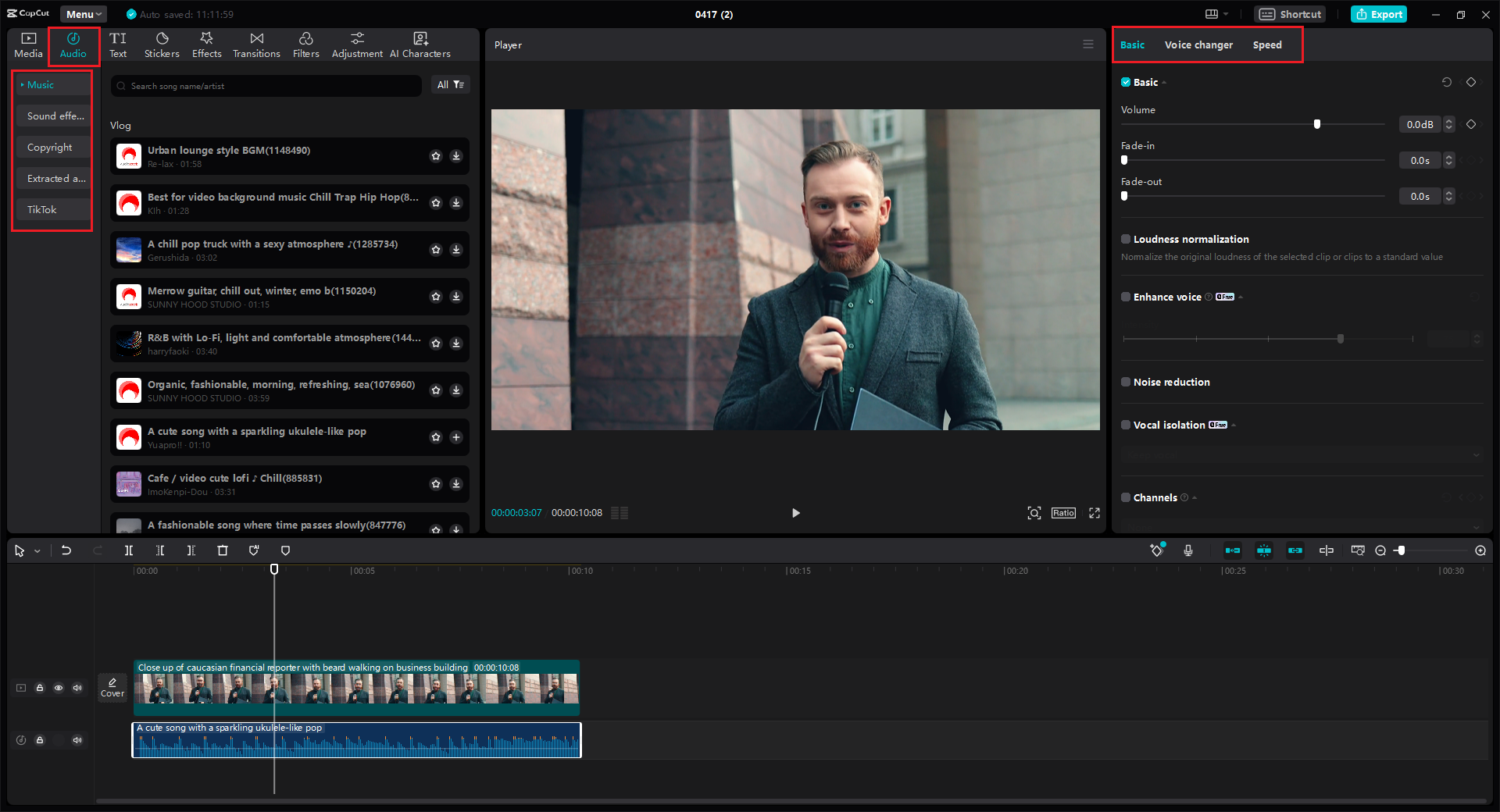Select the Split tool in the timeline toolbar
Image resolution: width=1500 pixels, height=812 pixels.
(129, 550)
